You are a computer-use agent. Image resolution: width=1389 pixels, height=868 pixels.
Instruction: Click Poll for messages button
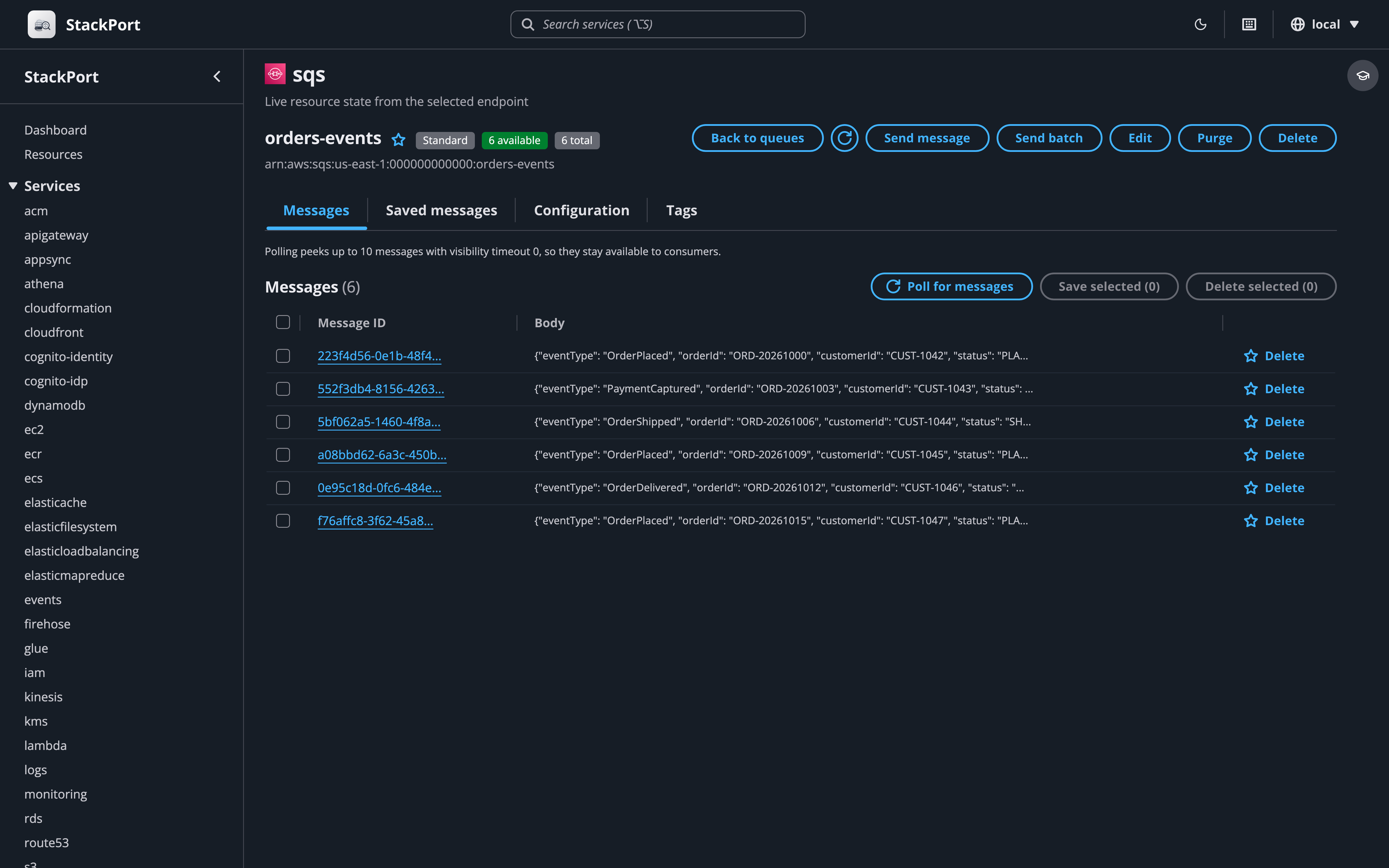coord(951,286)
